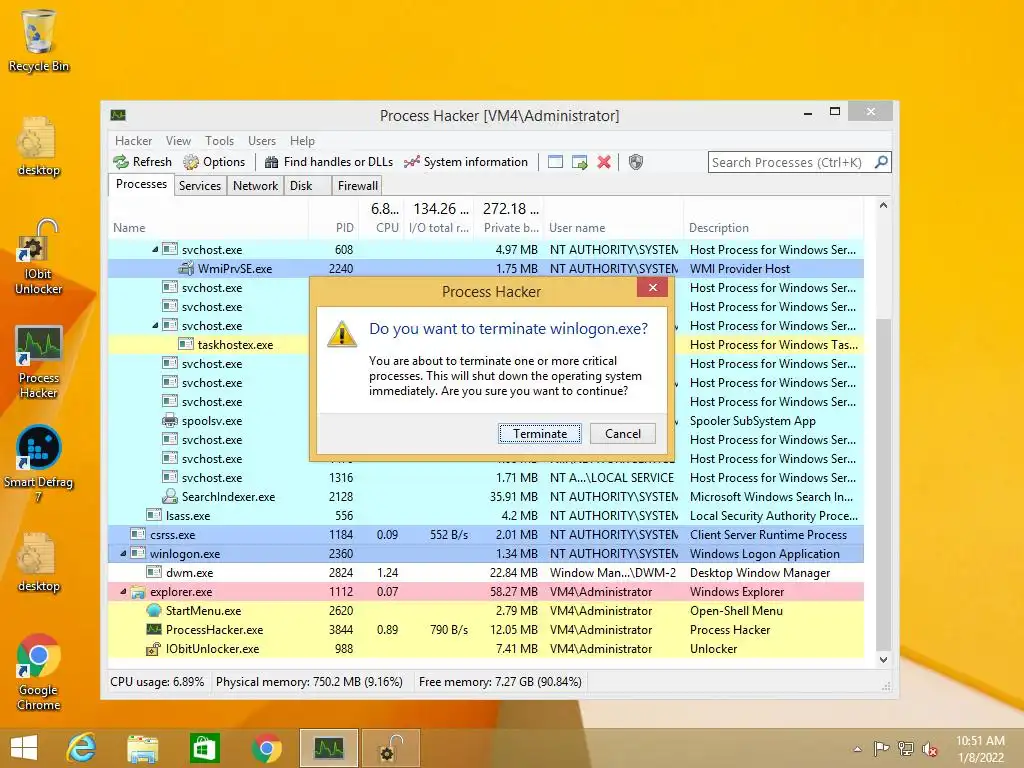Viewport: 1024px width, 768px height.
Task: Select the Processes tab
Action: [x=141, y=184]
